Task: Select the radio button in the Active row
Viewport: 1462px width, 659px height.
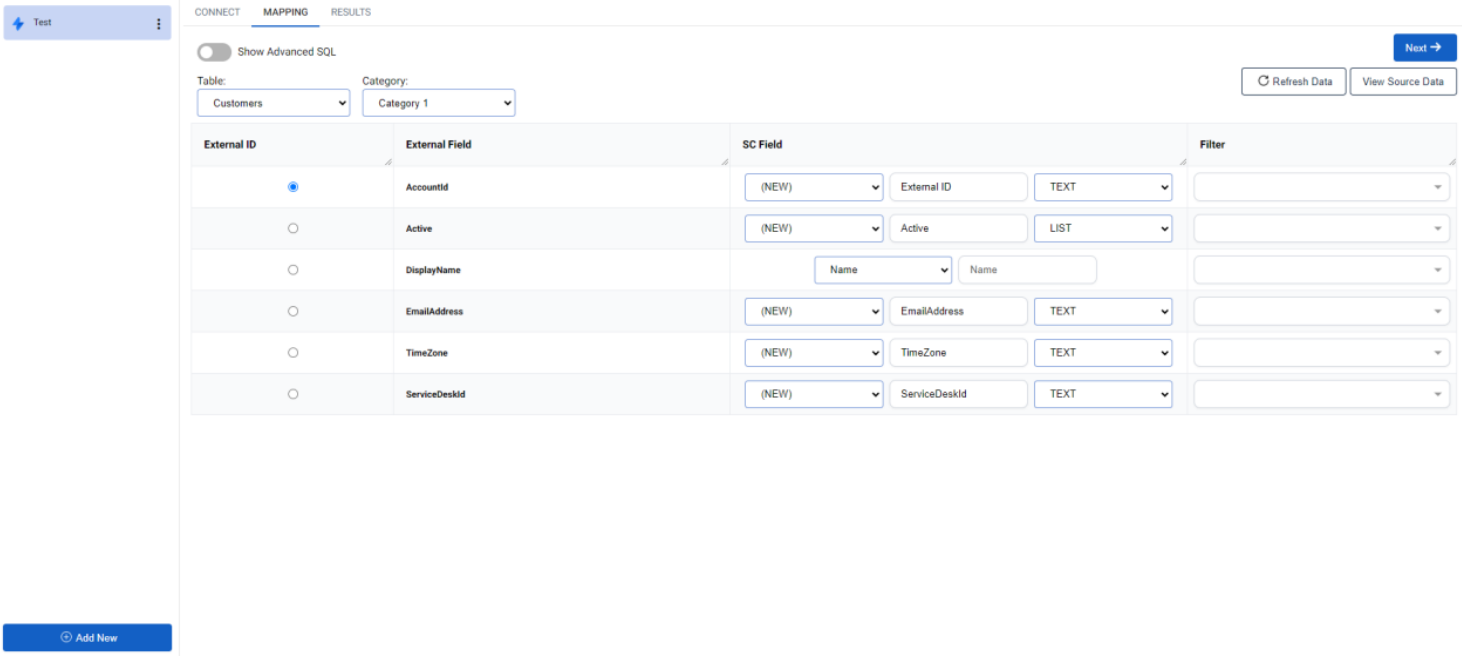Action: click(293, 228)
